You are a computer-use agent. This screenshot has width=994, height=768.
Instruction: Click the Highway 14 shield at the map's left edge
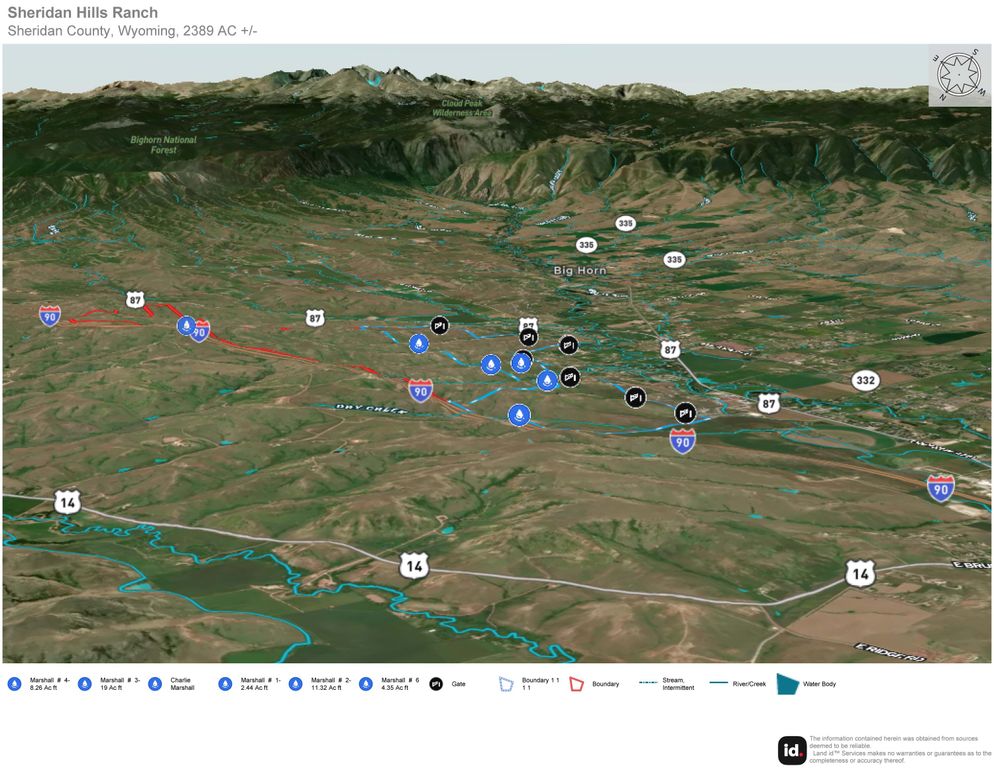tap(67, 502)
